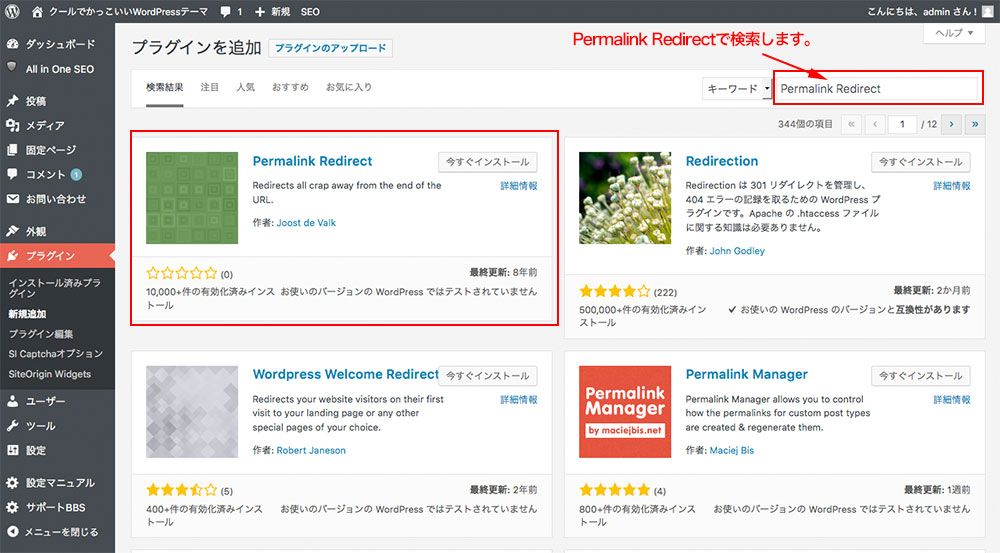Switch to the お気に入り tab

[349, 87]
